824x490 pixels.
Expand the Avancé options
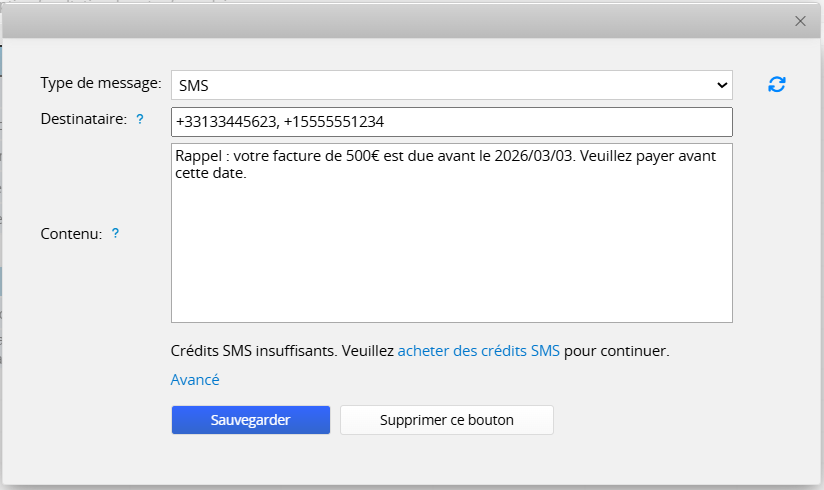(x=195, y=380)
